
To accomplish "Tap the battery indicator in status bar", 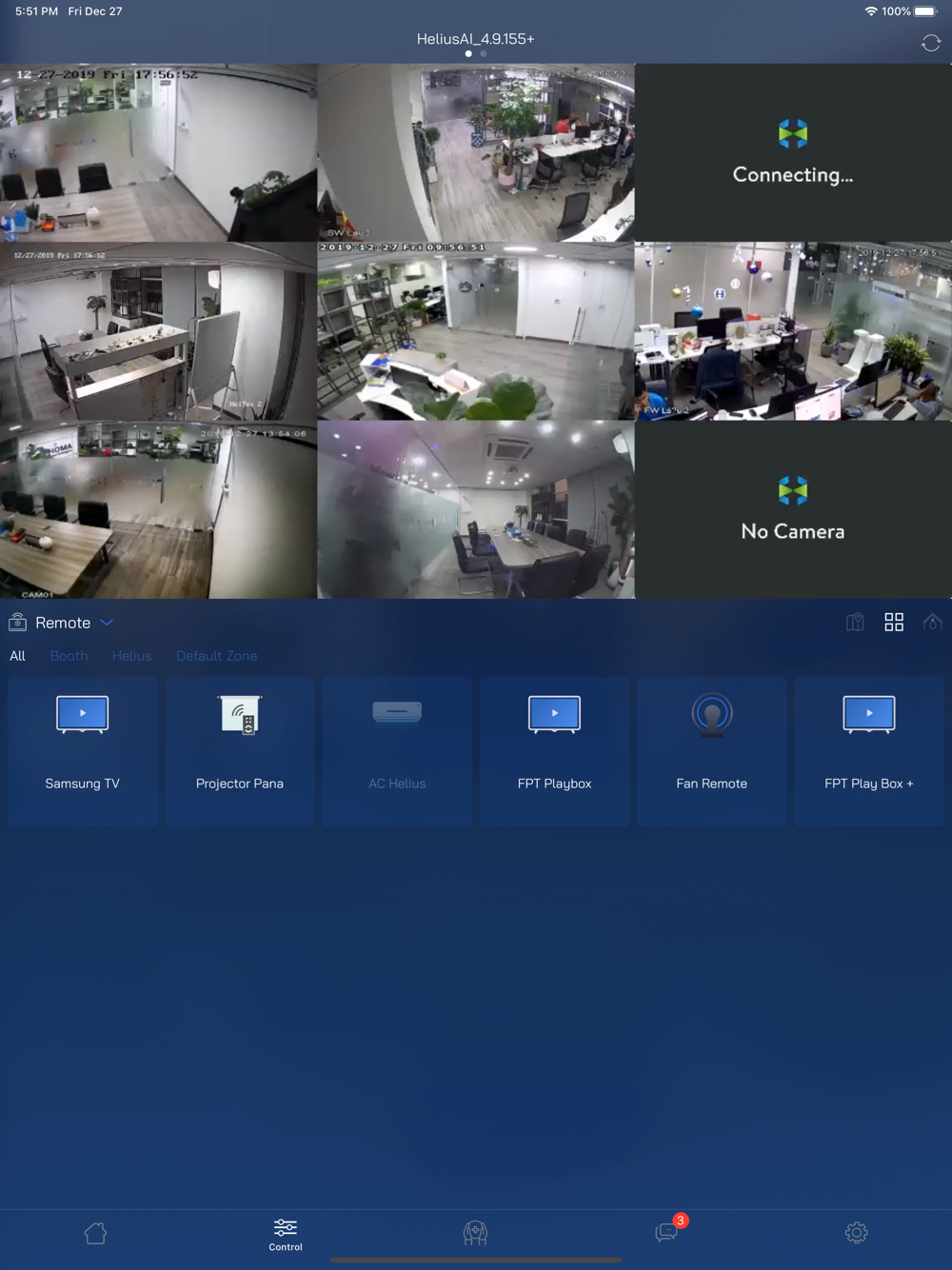I will coord(926,11).
